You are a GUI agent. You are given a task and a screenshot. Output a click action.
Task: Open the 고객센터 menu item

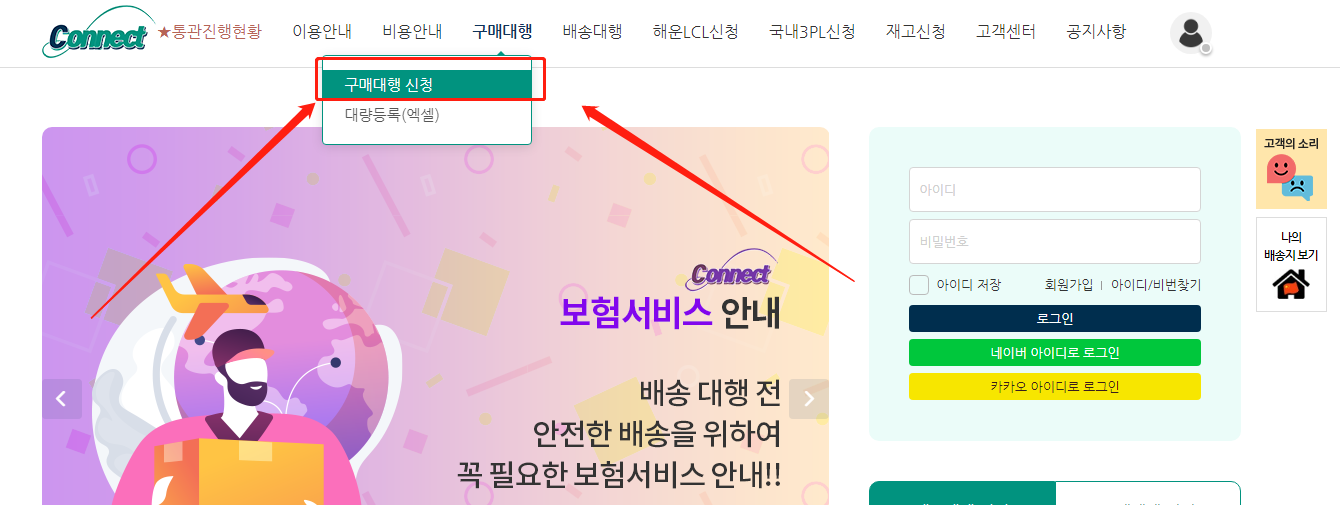click(1006, 31)
